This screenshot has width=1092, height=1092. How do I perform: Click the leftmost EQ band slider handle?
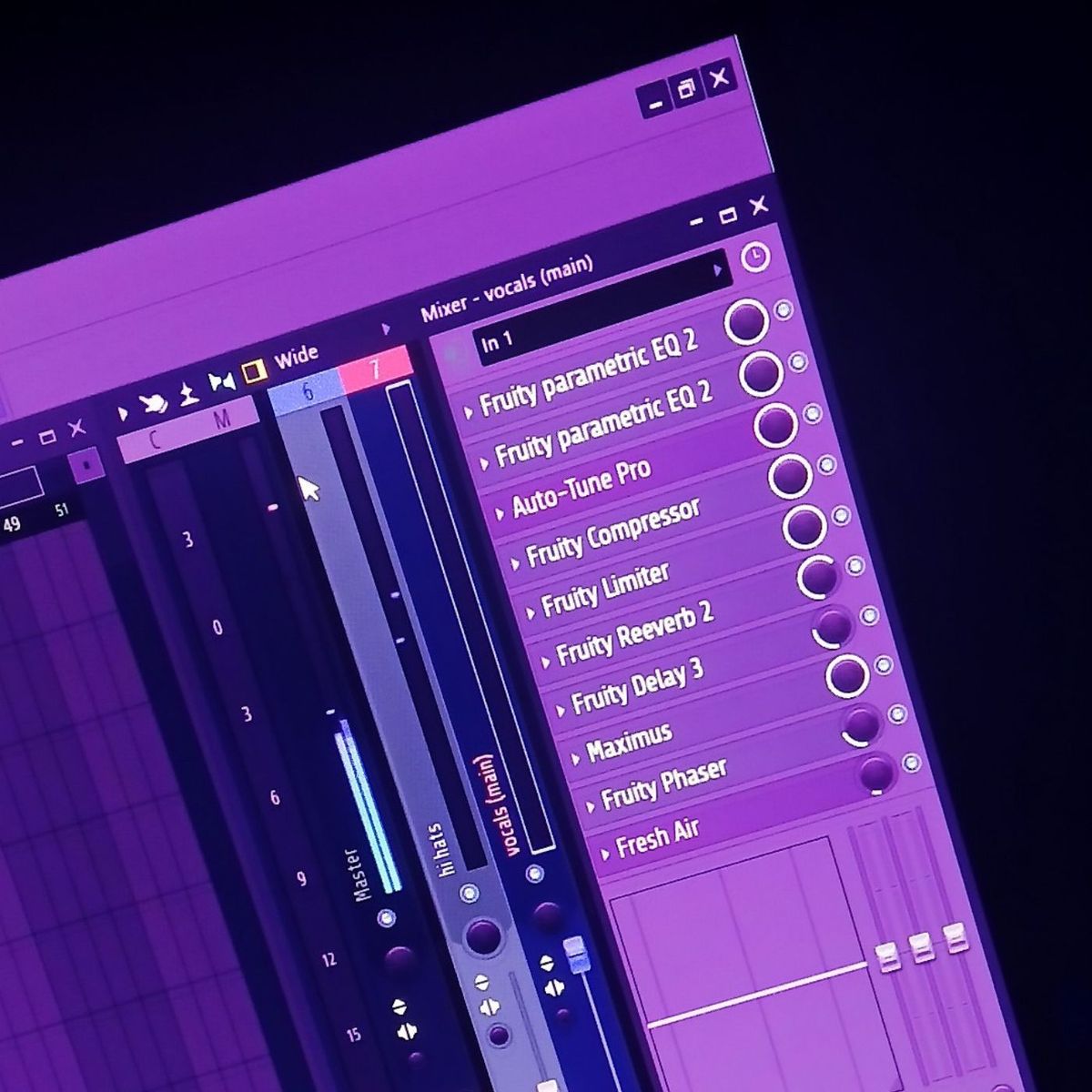click(887, 957)
